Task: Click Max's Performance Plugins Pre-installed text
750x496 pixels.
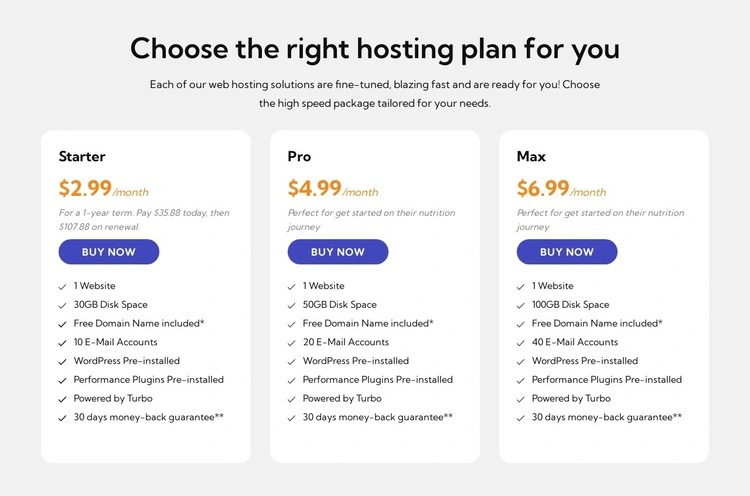Action: pyautogui.click(x=606, y=380)
